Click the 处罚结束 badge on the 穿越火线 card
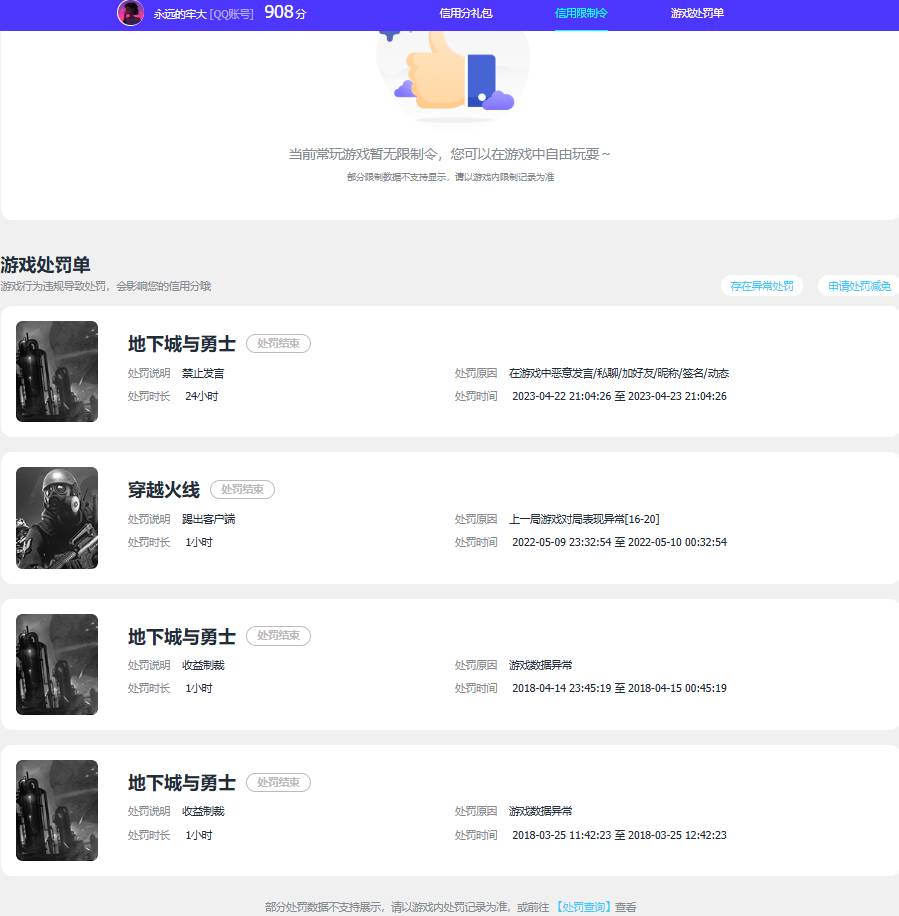Viewport: 899px width, 916px height. click(x=242, y=489)
